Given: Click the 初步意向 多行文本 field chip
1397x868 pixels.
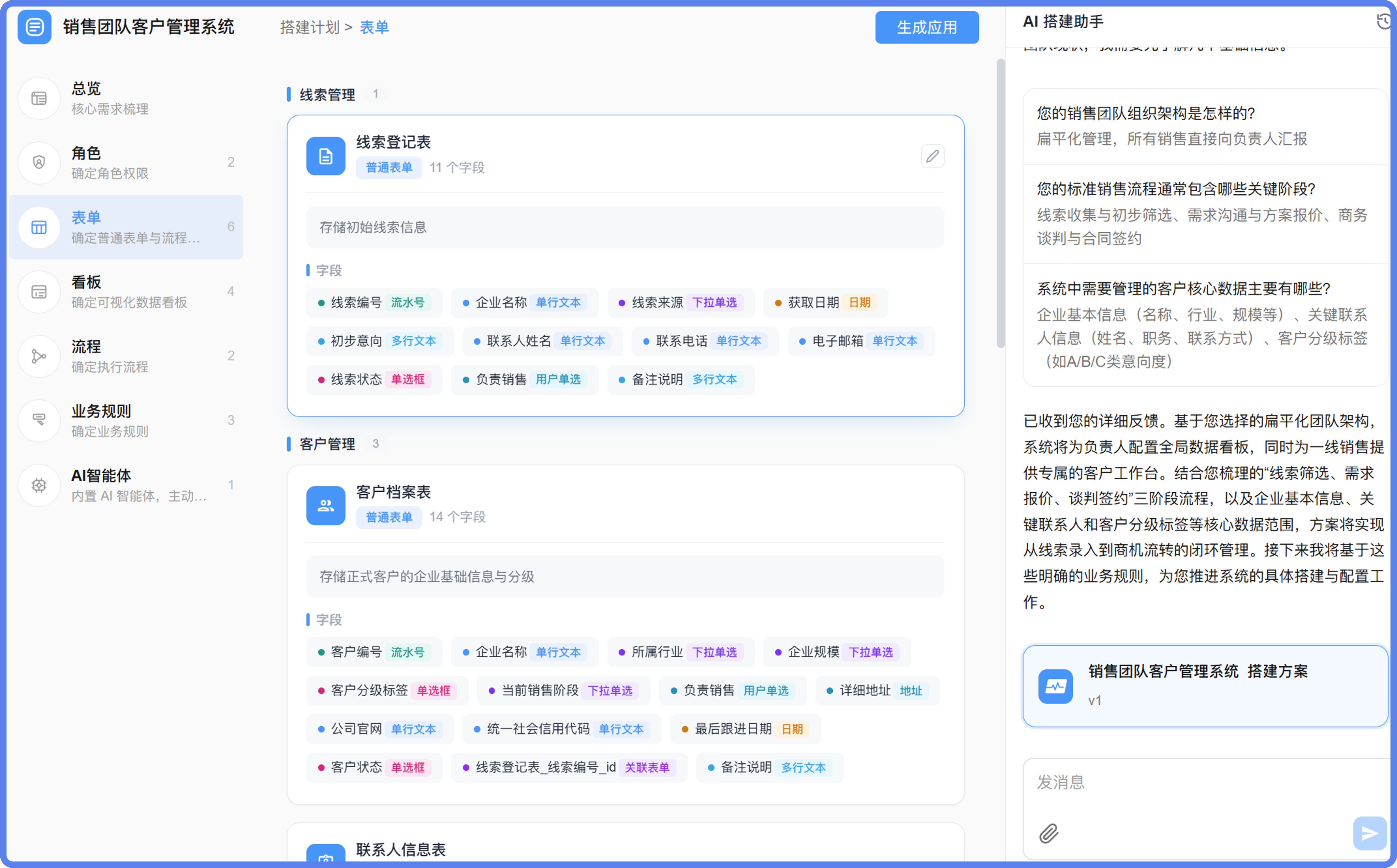Looking at the screenshot, I should click(380, 341).
